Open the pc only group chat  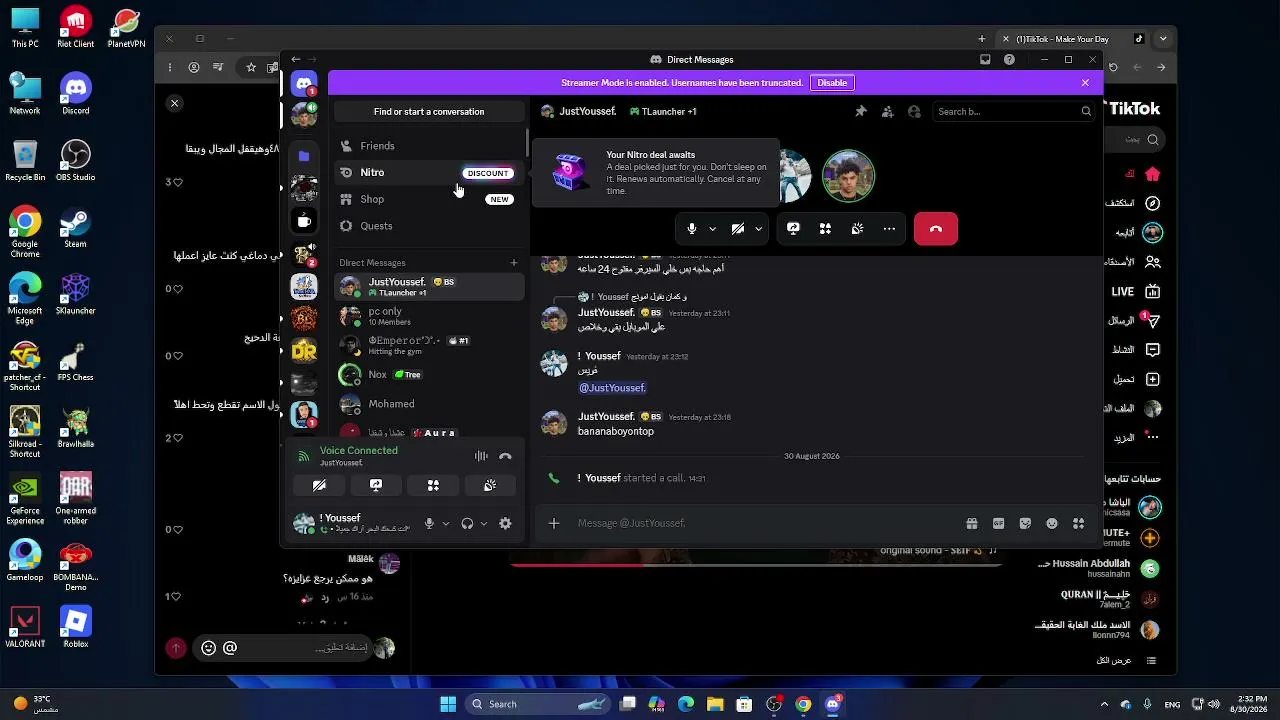(x=429, y=316)
